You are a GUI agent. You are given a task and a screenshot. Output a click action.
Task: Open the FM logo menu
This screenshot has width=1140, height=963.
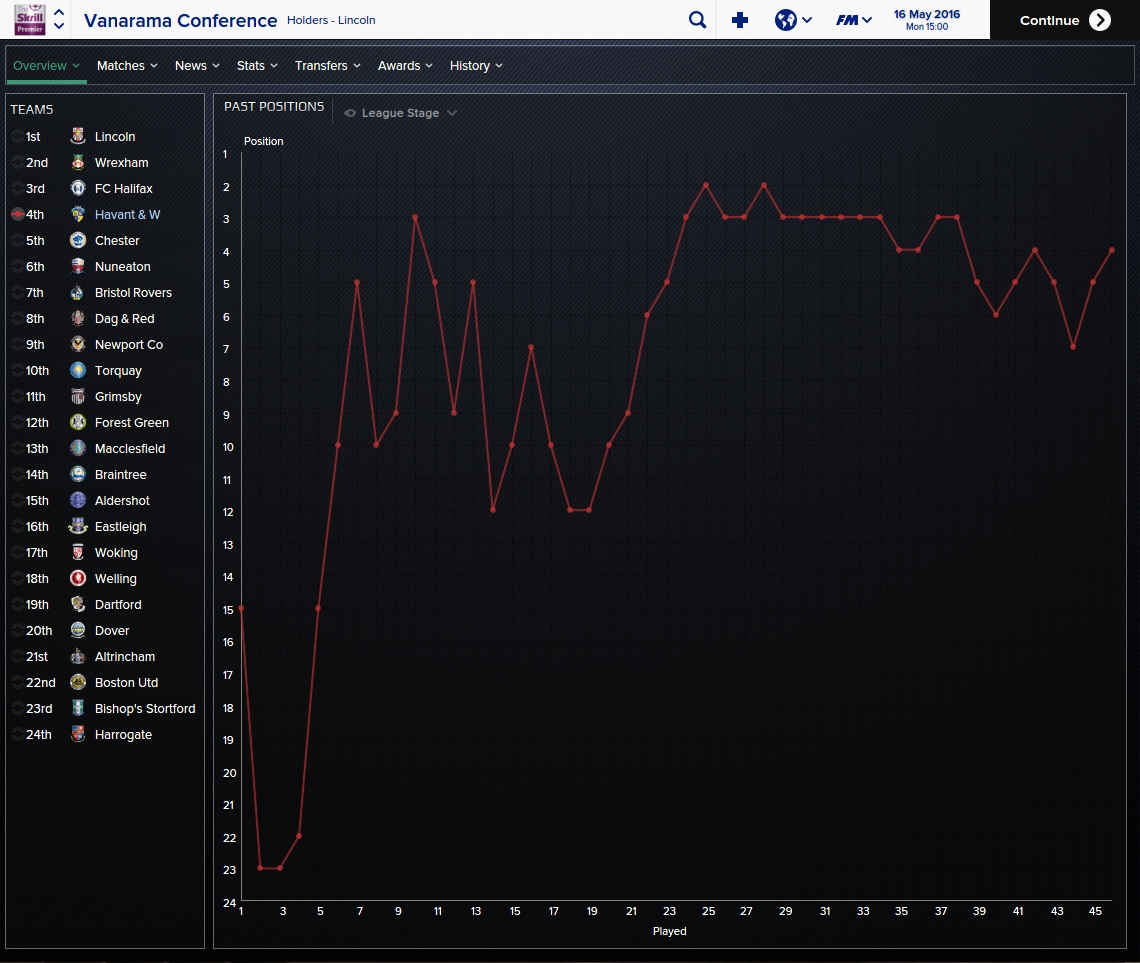[x=854, y=20]
